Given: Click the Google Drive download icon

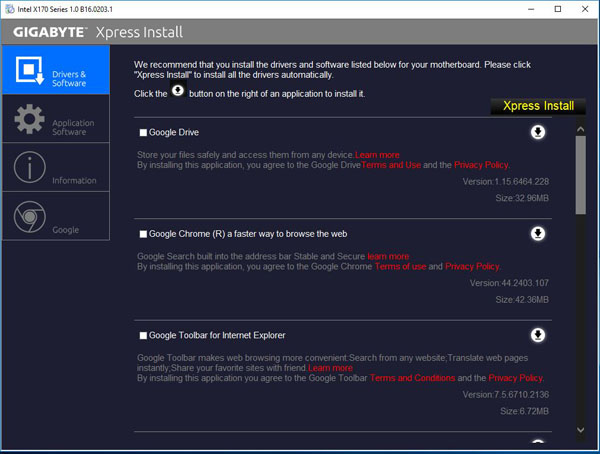Looking at the screenshot, I should click(x=537, y=132).
